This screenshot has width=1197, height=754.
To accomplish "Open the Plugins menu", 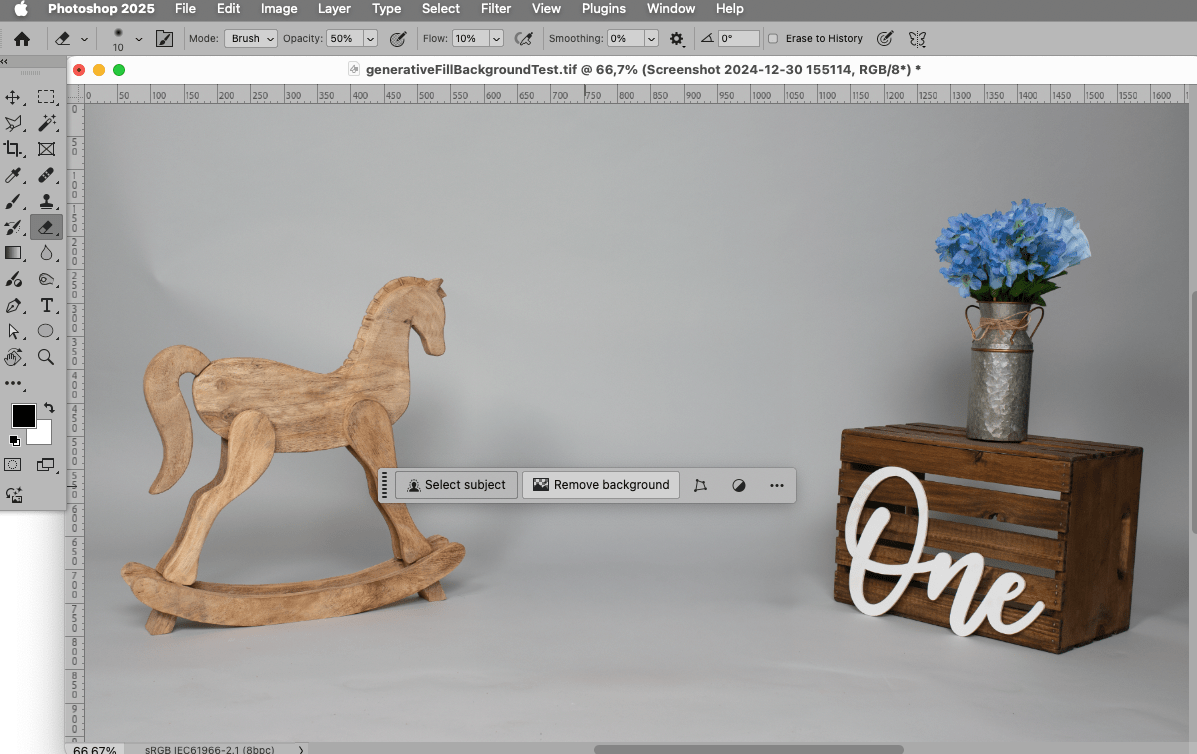I will 603,9.
